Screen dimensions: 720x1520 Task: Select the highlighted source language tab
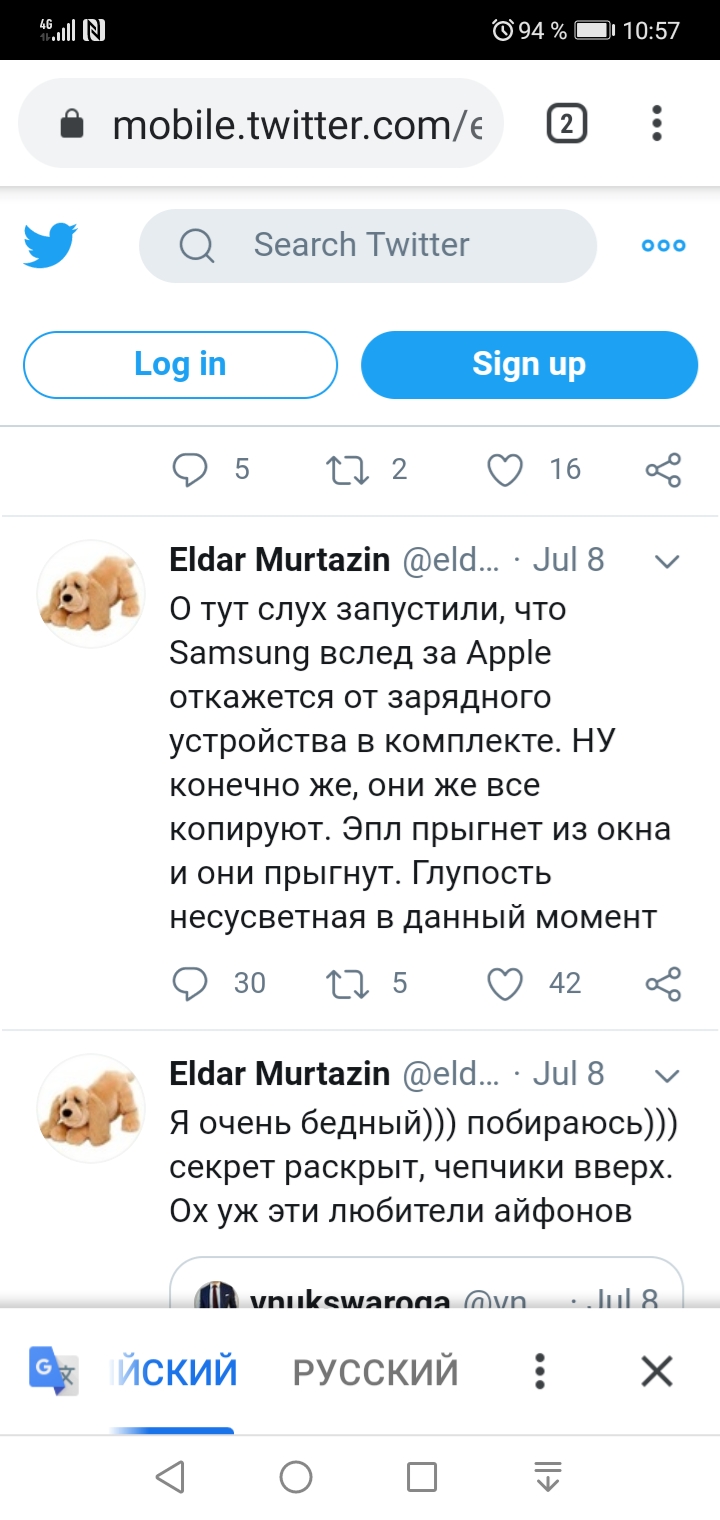175,1371
